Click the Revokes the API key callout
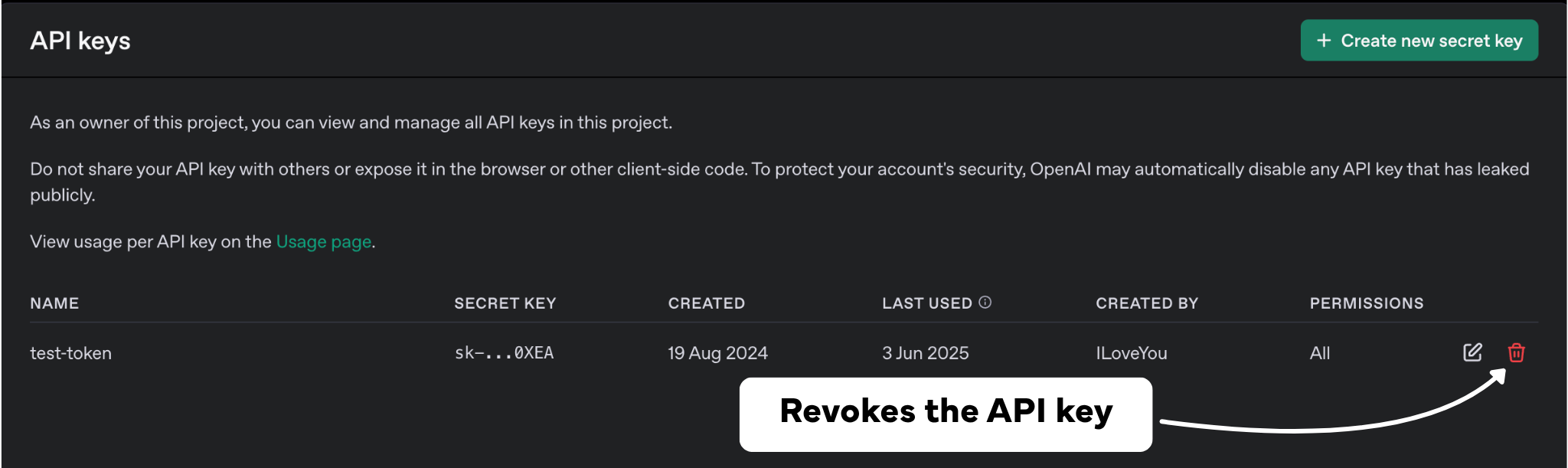Viewport: 1568px width, 468px height. pos(946,414)
